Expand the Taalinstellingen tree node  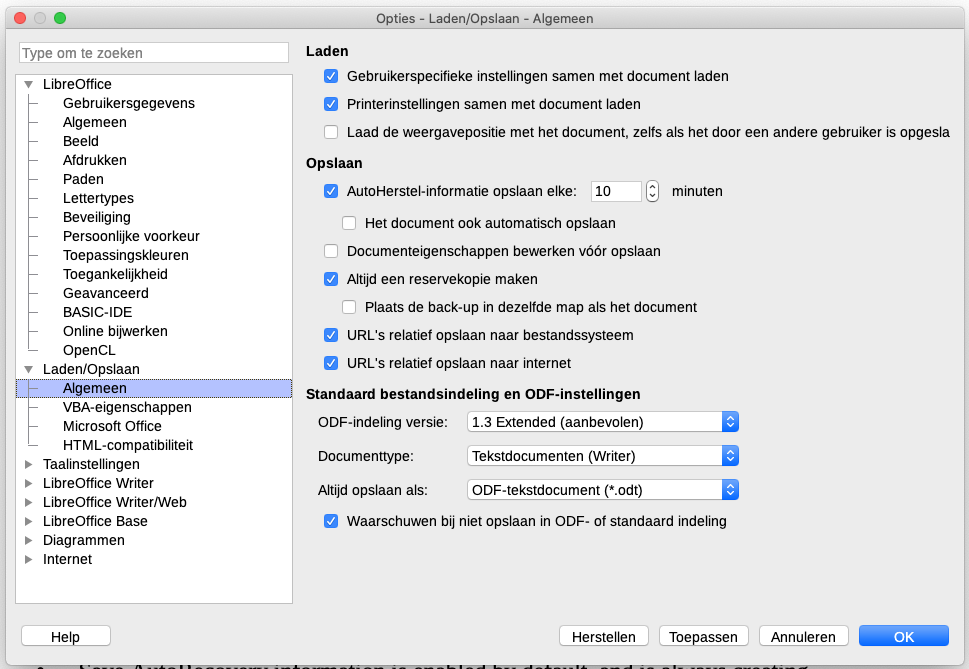[29, 464]
